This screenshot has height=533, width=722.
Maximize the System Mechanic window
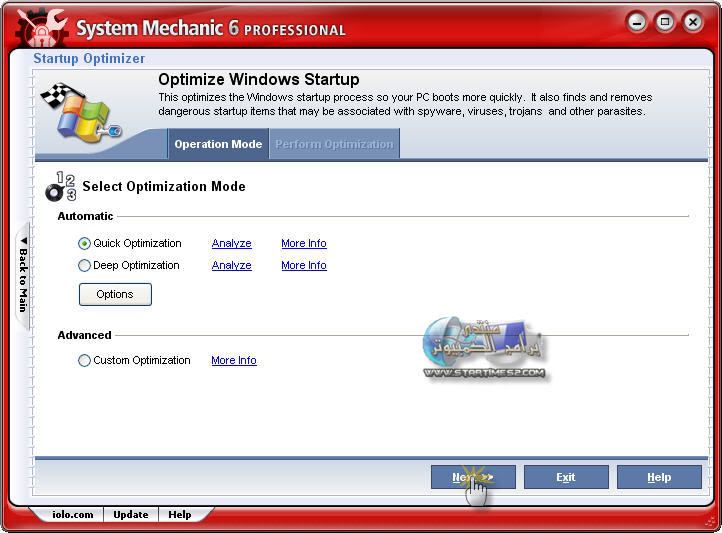pos(665,22)
